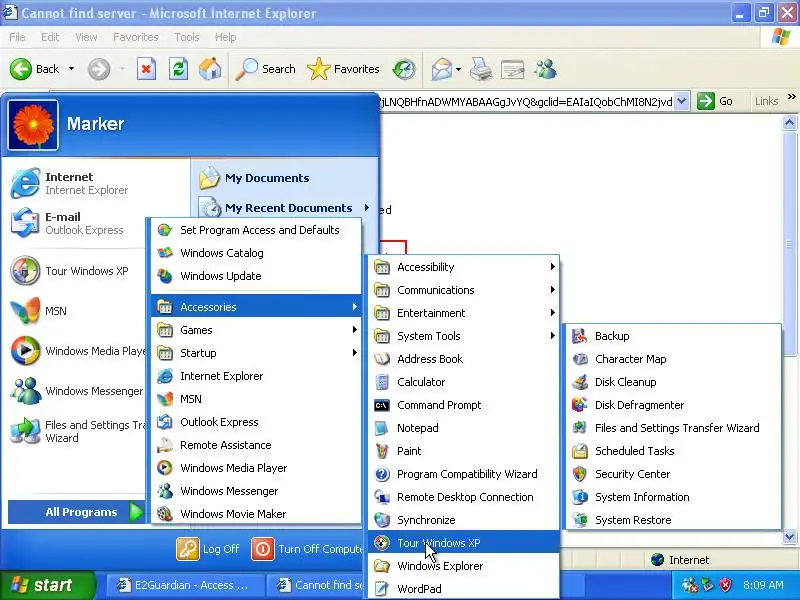The height and width of the screenshot is (600, 800).
Task: Switch to E2Guardian taskbar window
Action: pyautogui.click(x=185, y=585)
